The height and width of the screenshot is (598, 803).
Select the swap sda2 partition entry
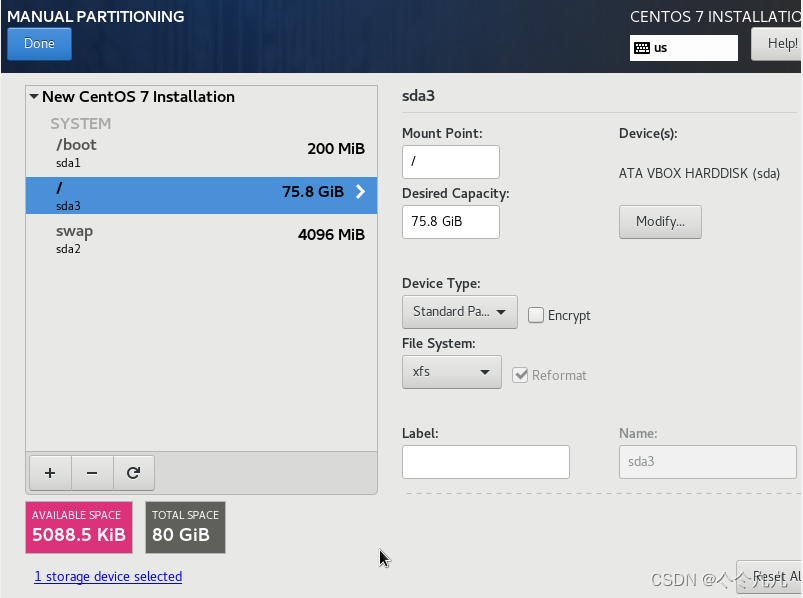(201, 239)
